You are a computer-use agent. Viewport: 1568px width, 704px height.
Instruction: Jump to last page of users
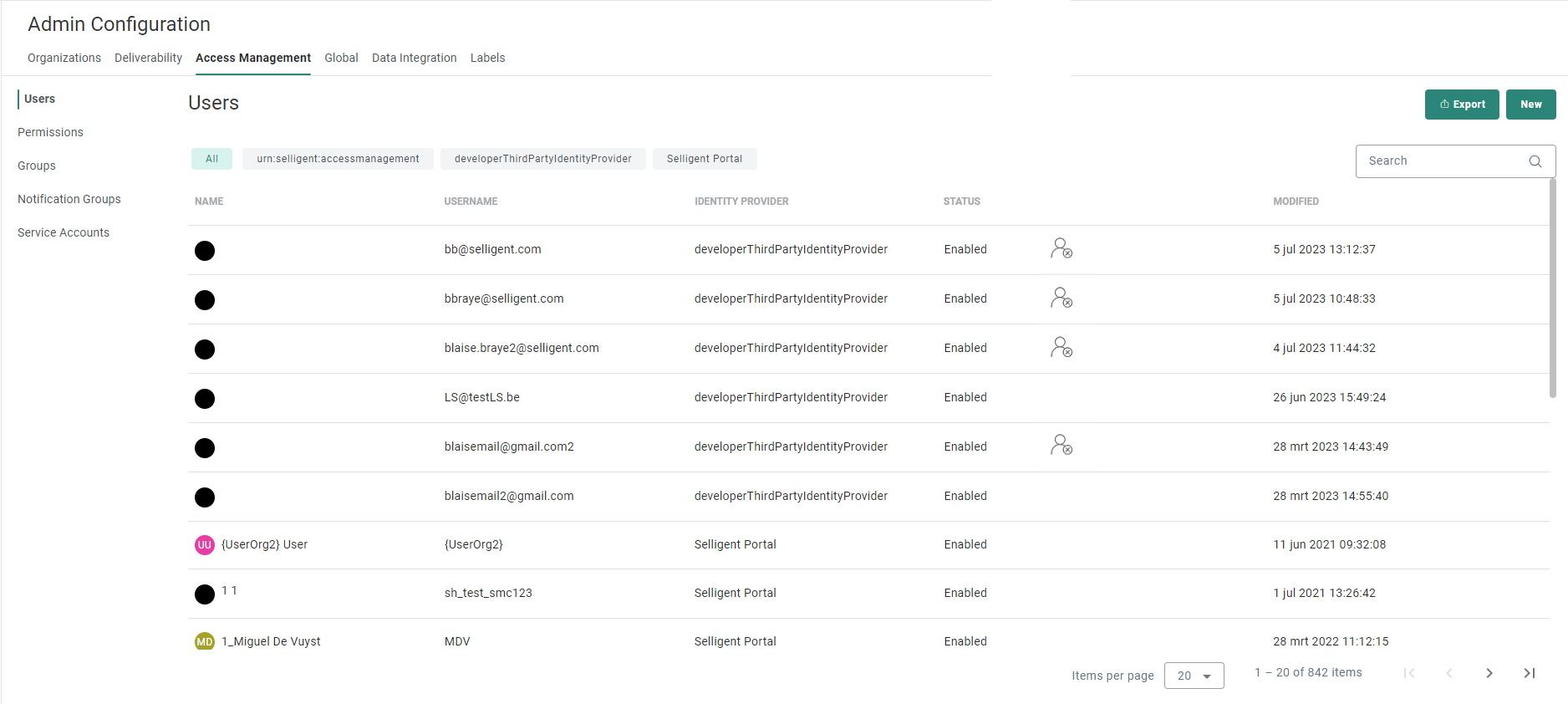pyautogui.click(x=1529, y=673)
